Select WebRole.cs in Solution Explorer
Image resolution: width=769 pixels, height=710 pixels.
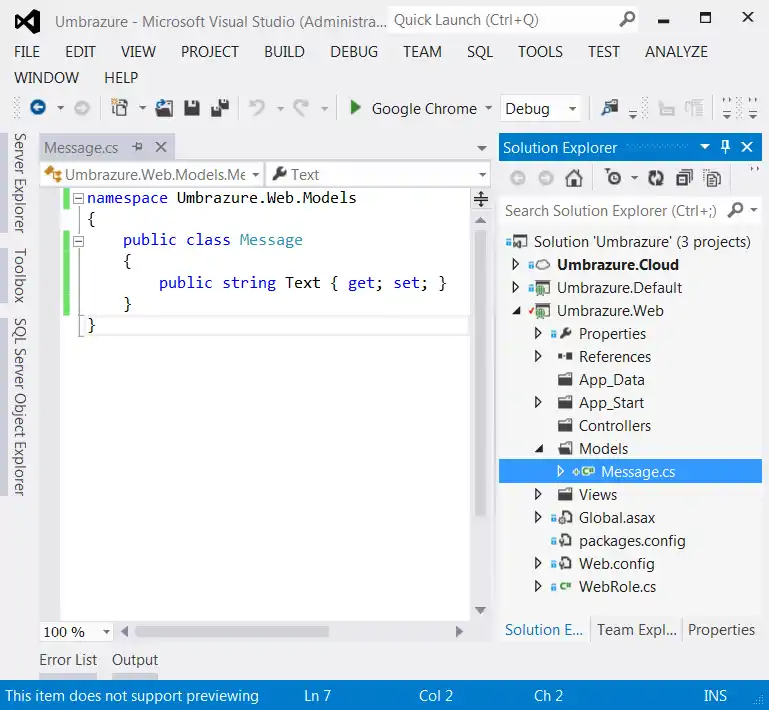[617, 586]
